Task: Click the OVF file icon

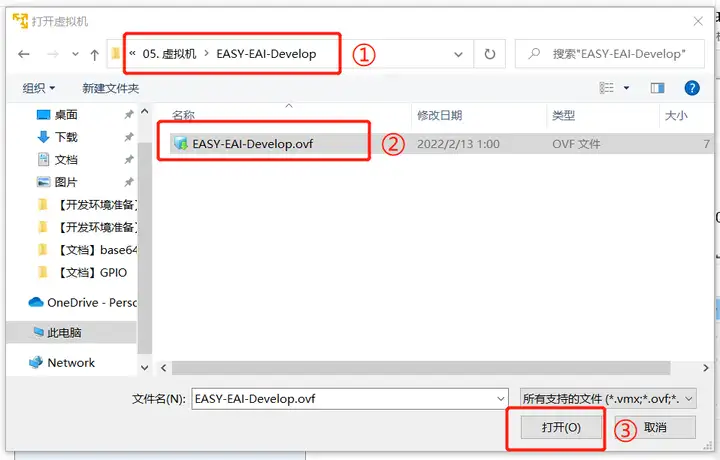Action: [180, 144]
